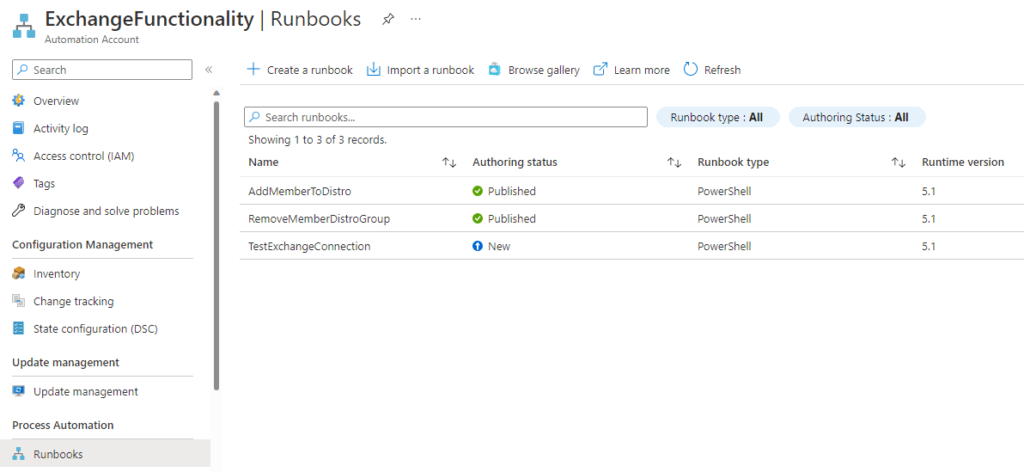Open the RemoveMemberDistroGroup runbook
This screenshot has width=1024, height=472.
(319, 219)
